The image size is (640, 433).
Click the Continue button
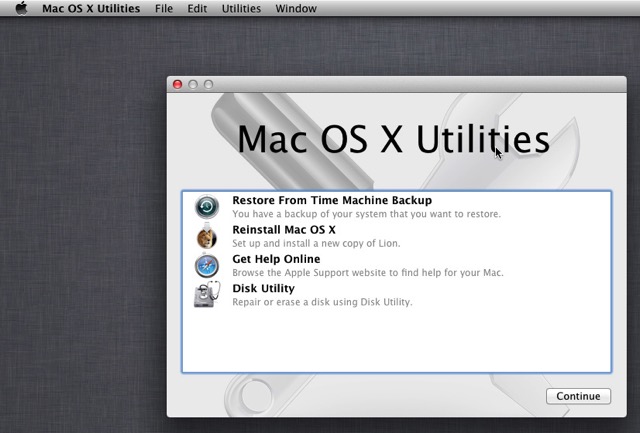click(578, 396)
